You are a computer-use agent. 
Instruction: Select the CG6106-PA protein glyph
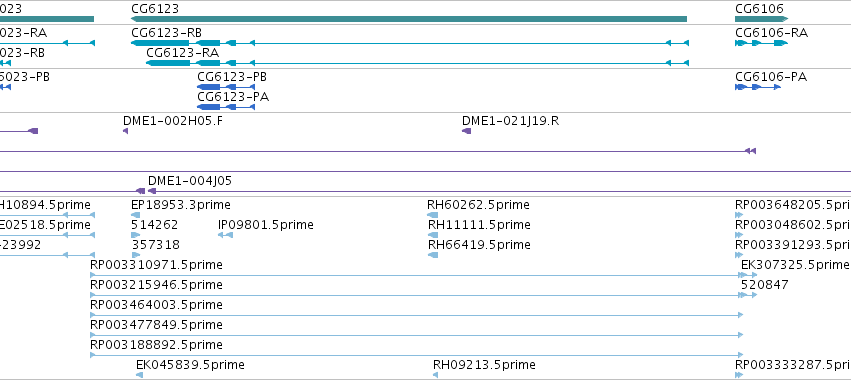point(758,87)
